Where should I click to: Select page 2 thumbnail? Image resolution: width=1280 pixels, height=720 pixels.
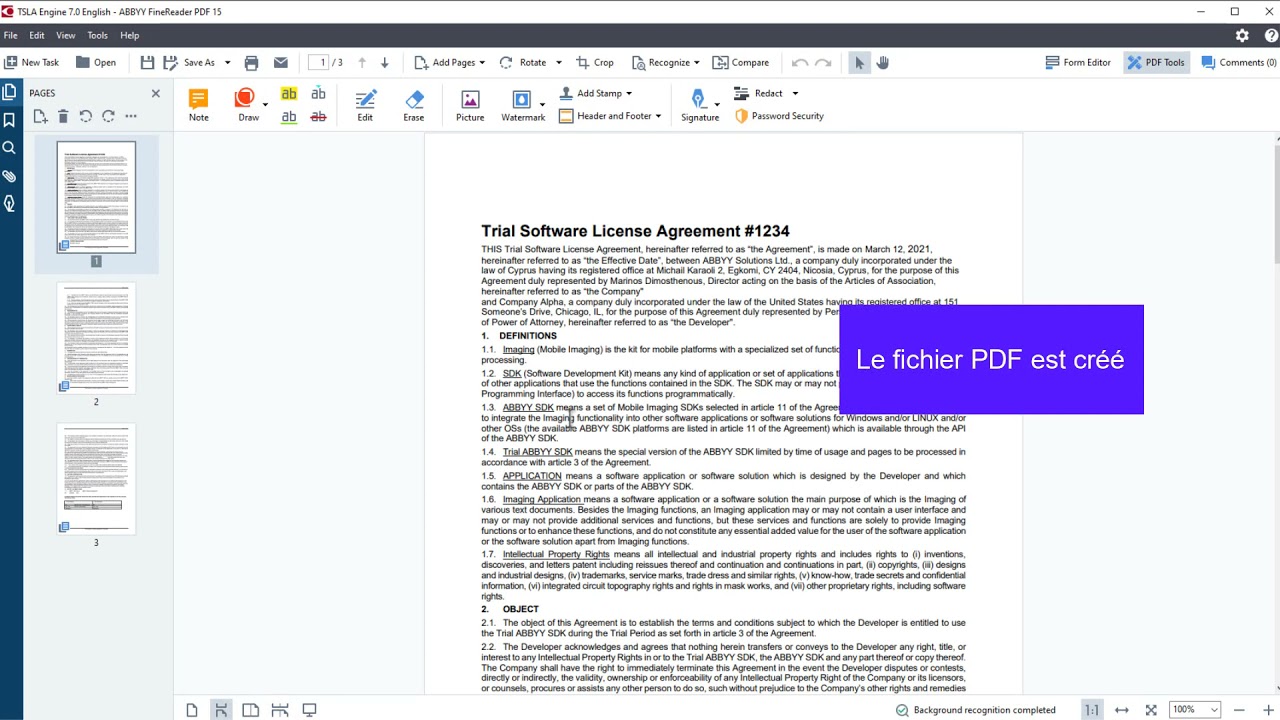pyautogui.click(x=96, y=338)
